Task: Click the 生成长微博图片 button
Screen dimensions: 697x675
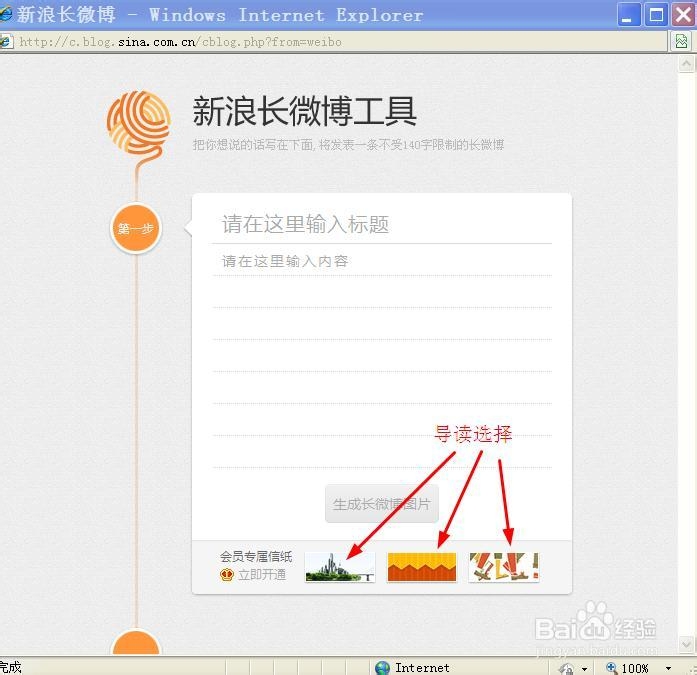Action: point(382,504)
